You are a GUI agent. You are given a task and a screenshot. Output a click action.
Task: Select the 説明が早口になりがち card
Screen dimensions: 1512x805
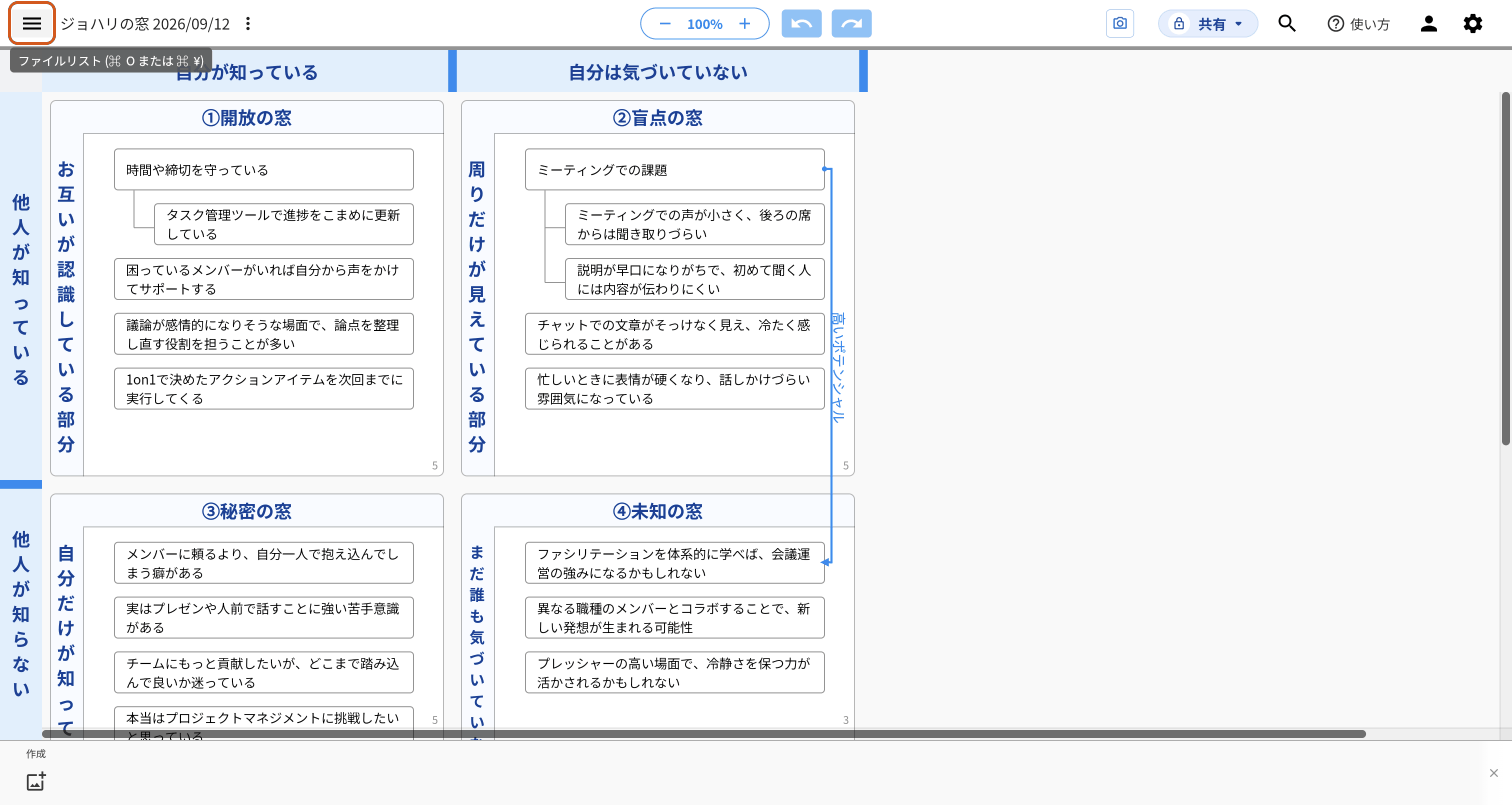[x=695, y=279]
